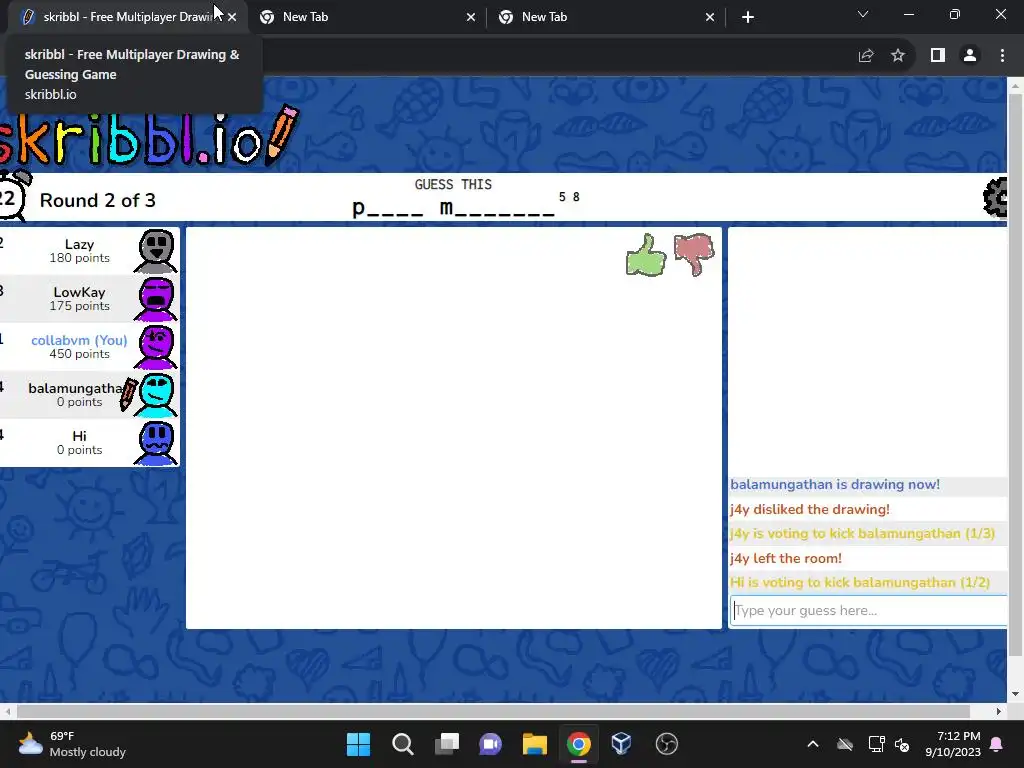Screen dimensions: 1024x768
Task: Click the horizontal page scrollbar
Action: [x=493, y=711]
